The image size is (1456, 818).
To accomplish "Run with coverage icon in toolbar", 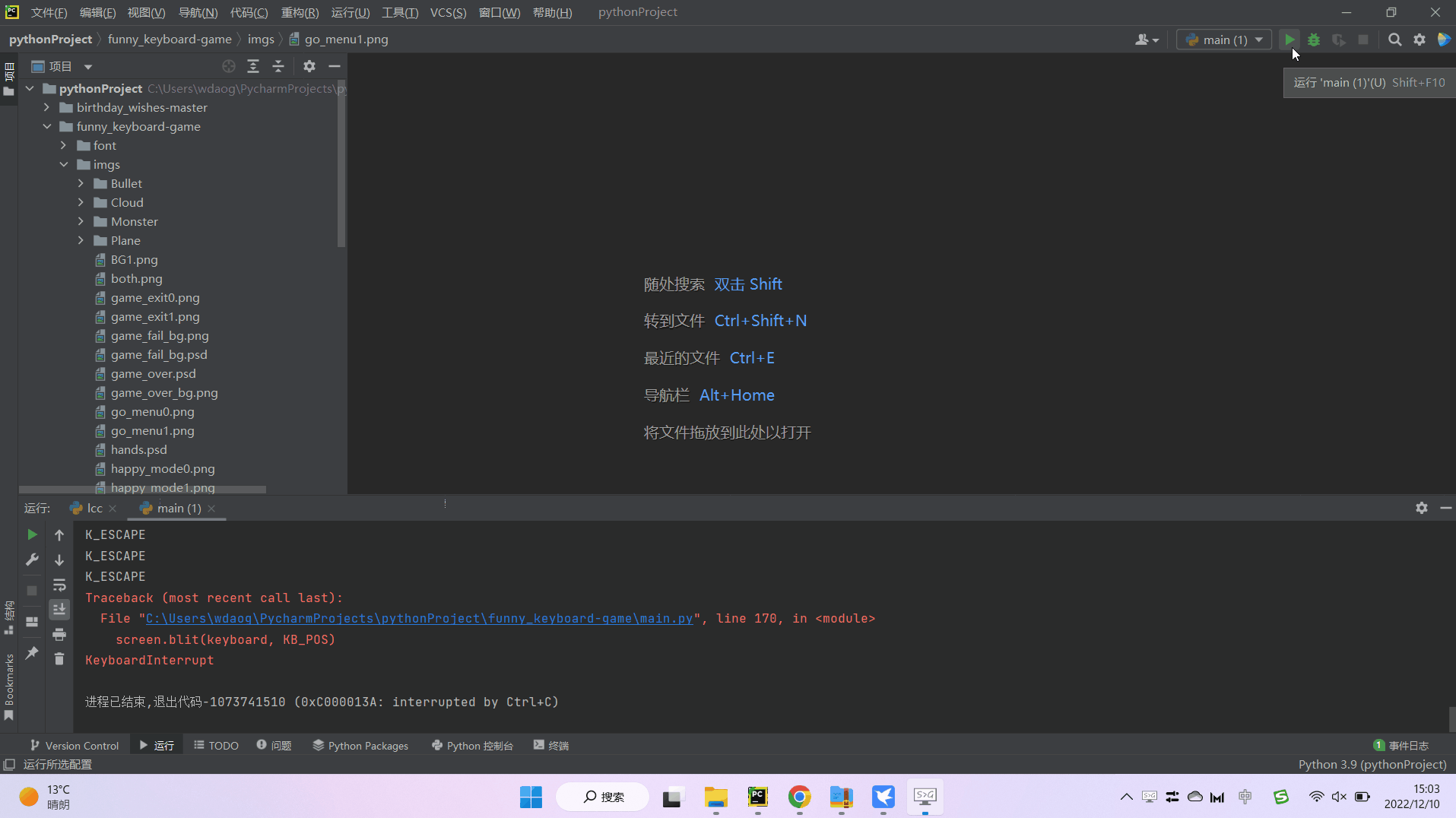I will [x=1338, y=40].
